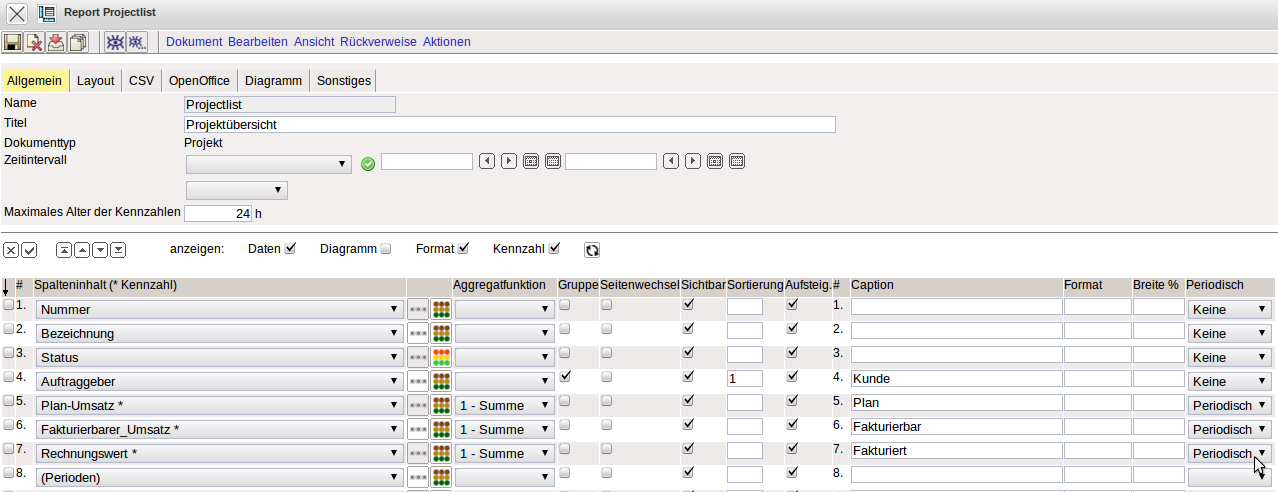This screenshot has height=492, width=1278.
Task: Click the move-to-top arrow icon
Action: (x=64, y=250)
